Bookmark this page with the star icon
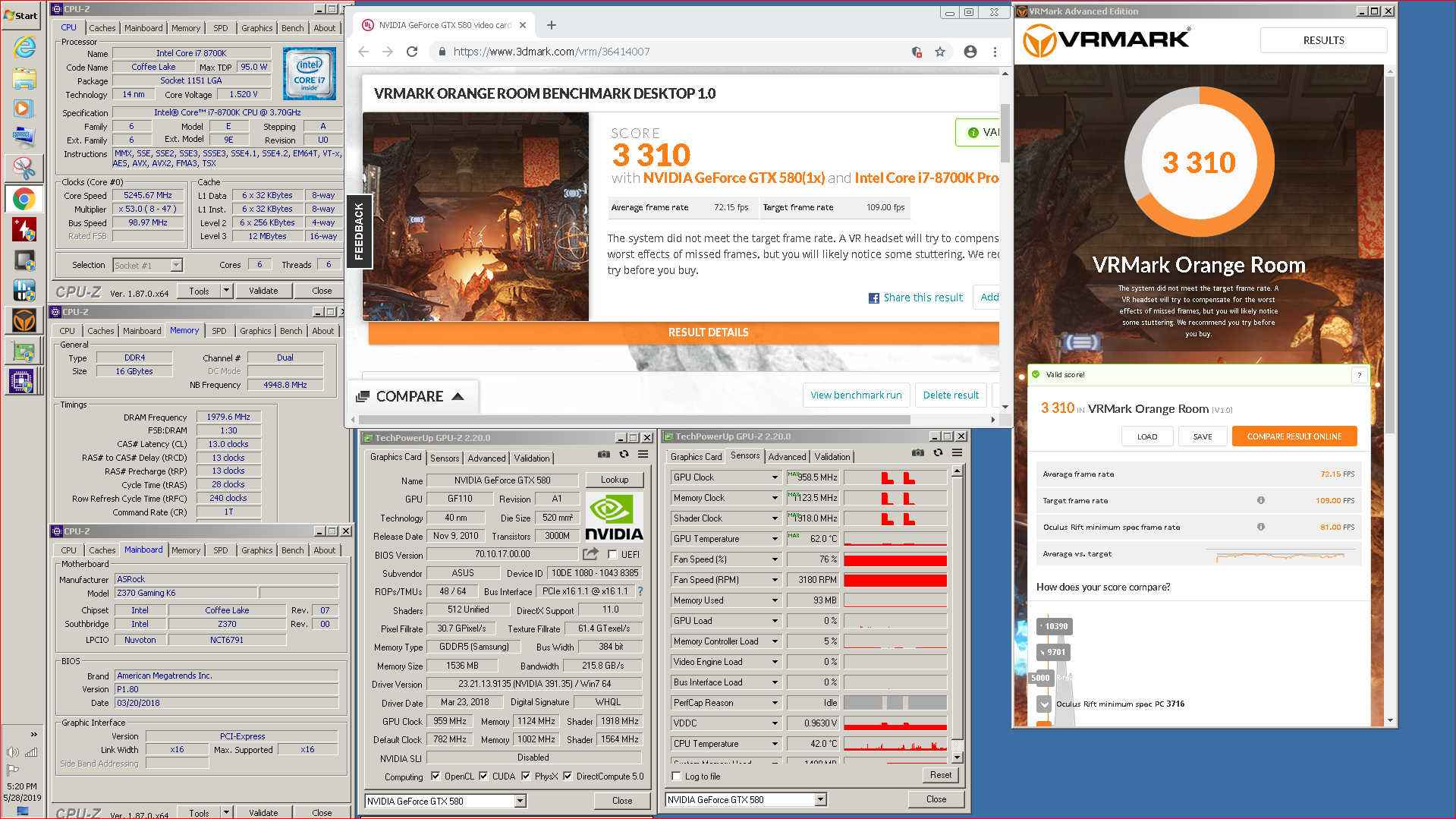The image size is (1456, 819). tap(940, 52)
